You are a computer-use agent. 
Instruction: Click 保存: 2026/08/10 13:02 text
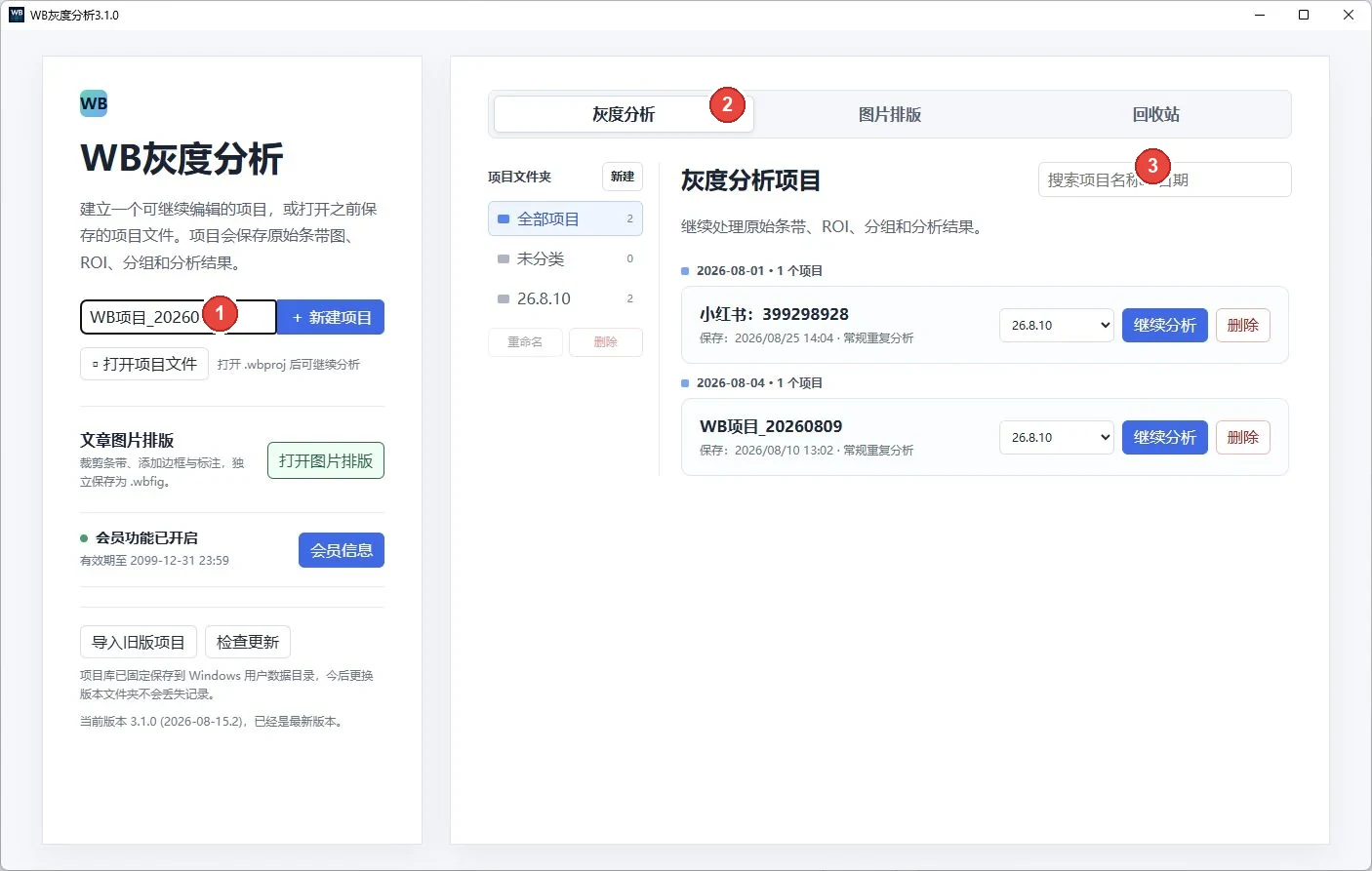point(767,451)
